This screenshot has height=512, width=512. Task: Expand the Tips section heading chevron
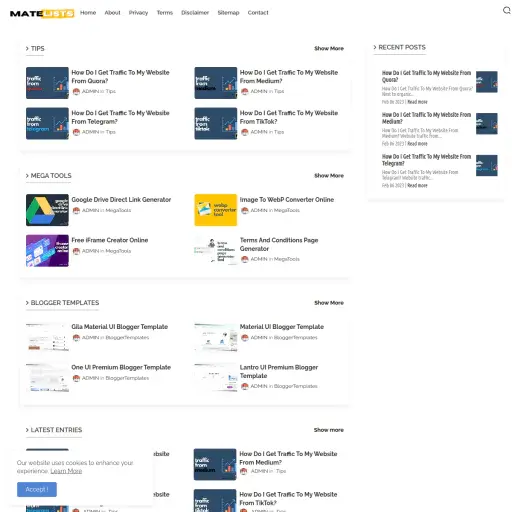27,49
